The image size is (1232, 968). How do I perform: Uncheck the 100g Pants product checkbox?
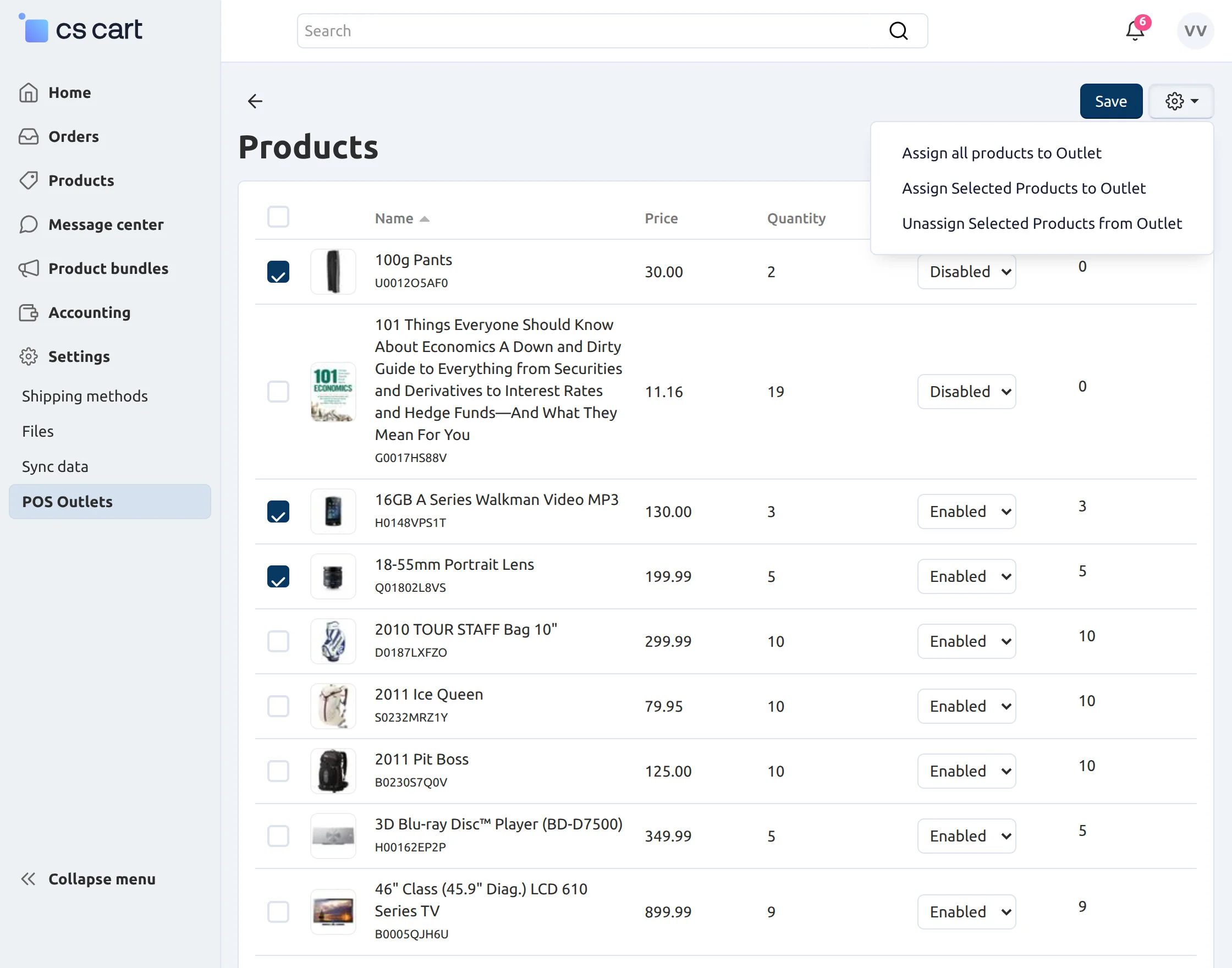tap(278, 272)
